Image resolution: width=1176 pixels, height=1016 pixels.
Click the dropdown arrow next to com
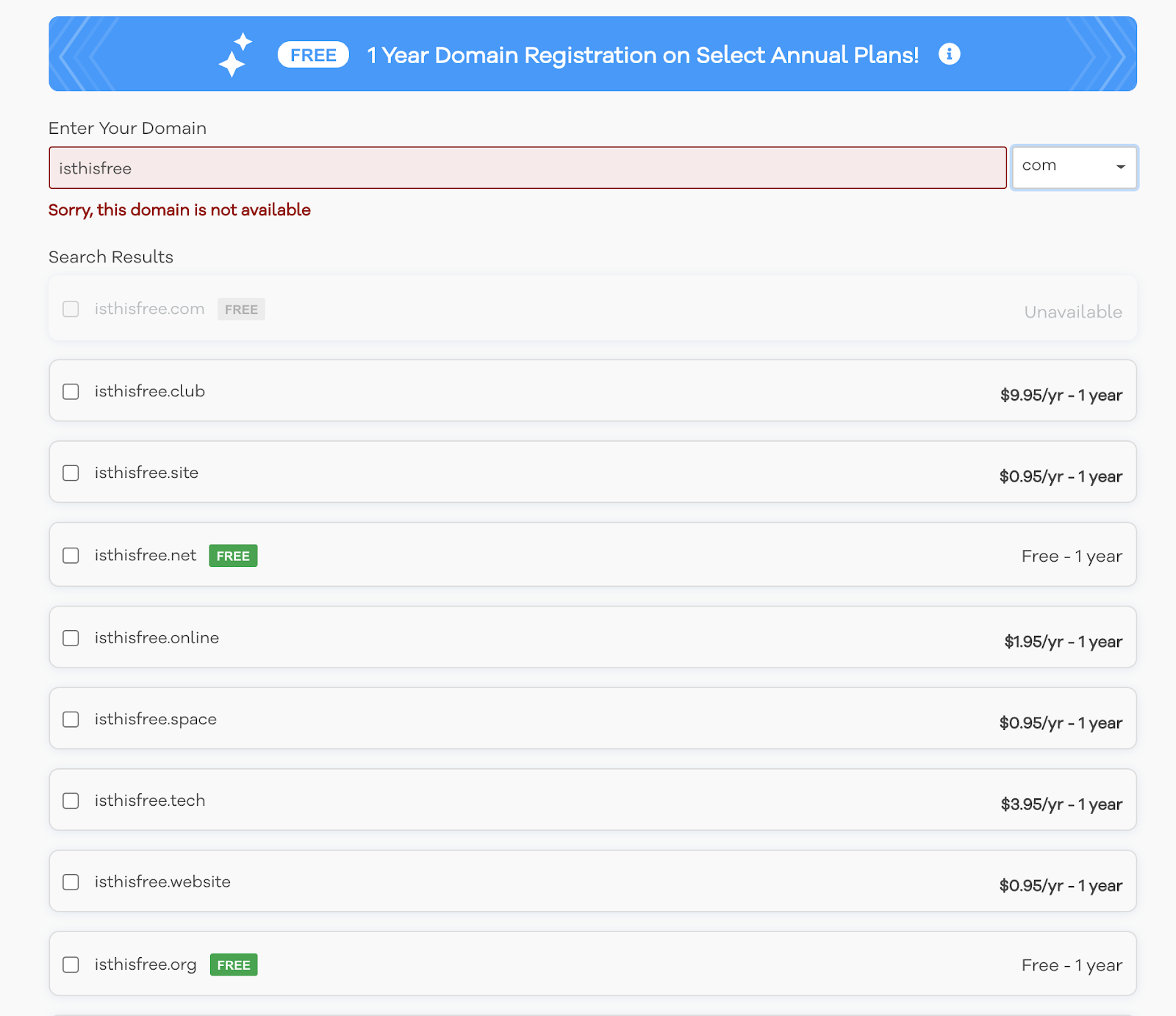[1120, 167]
